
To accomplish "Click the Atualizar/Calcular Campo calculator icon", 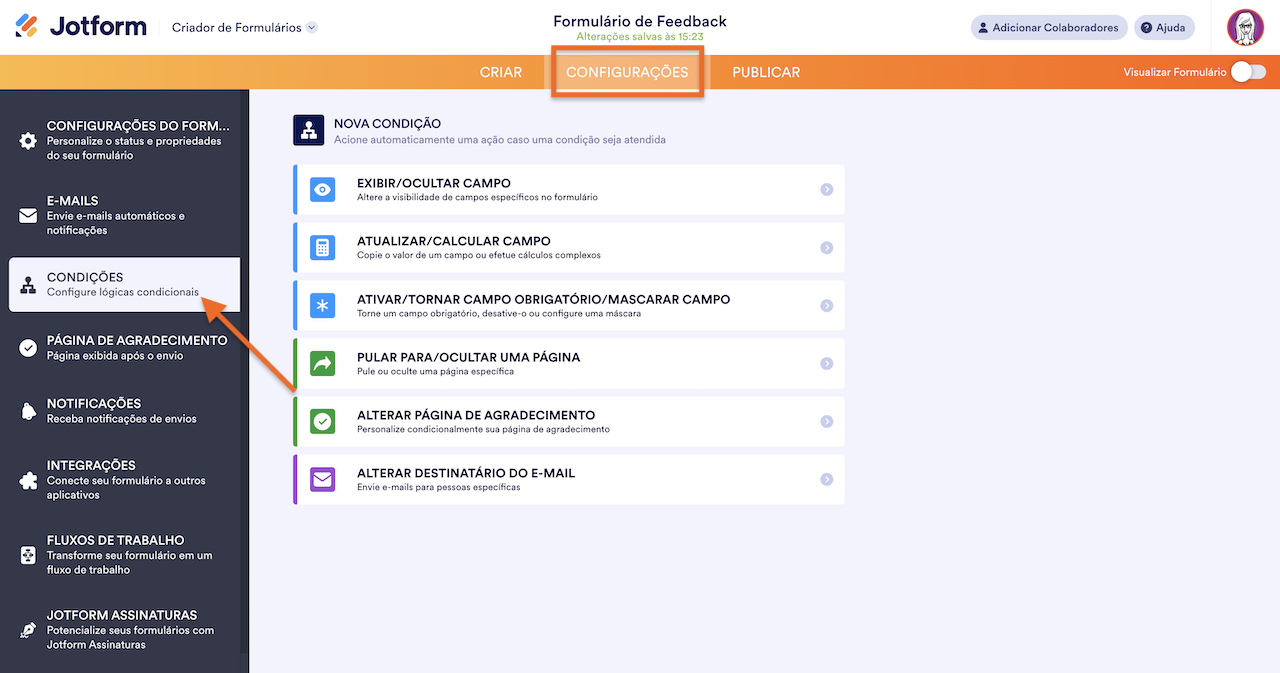I will coord(322,246).
